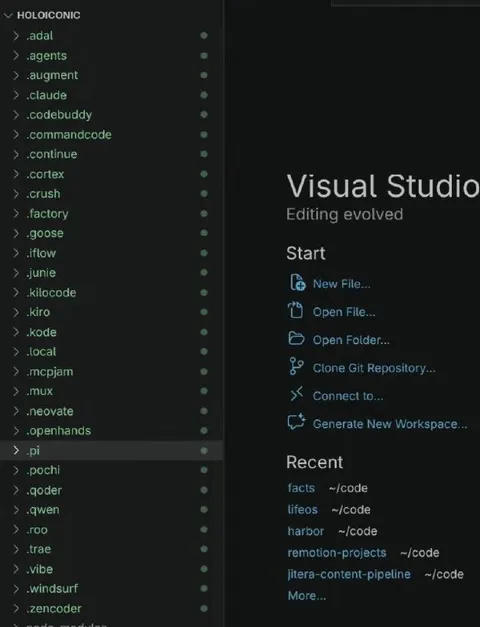The image size is (480, 627).
Task: Select the .factory folder name
Action: [x=47, y=214]
